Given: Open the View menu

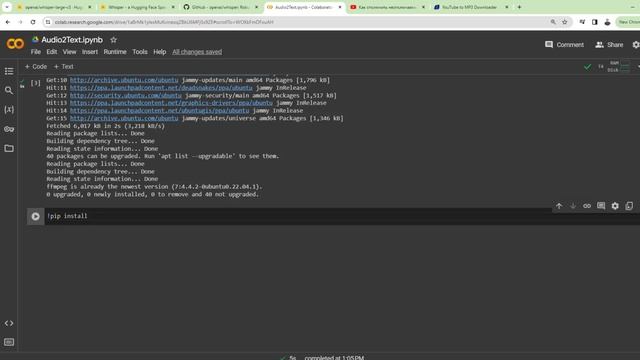Looking at the screenshot, I should (x=69, y=52).
